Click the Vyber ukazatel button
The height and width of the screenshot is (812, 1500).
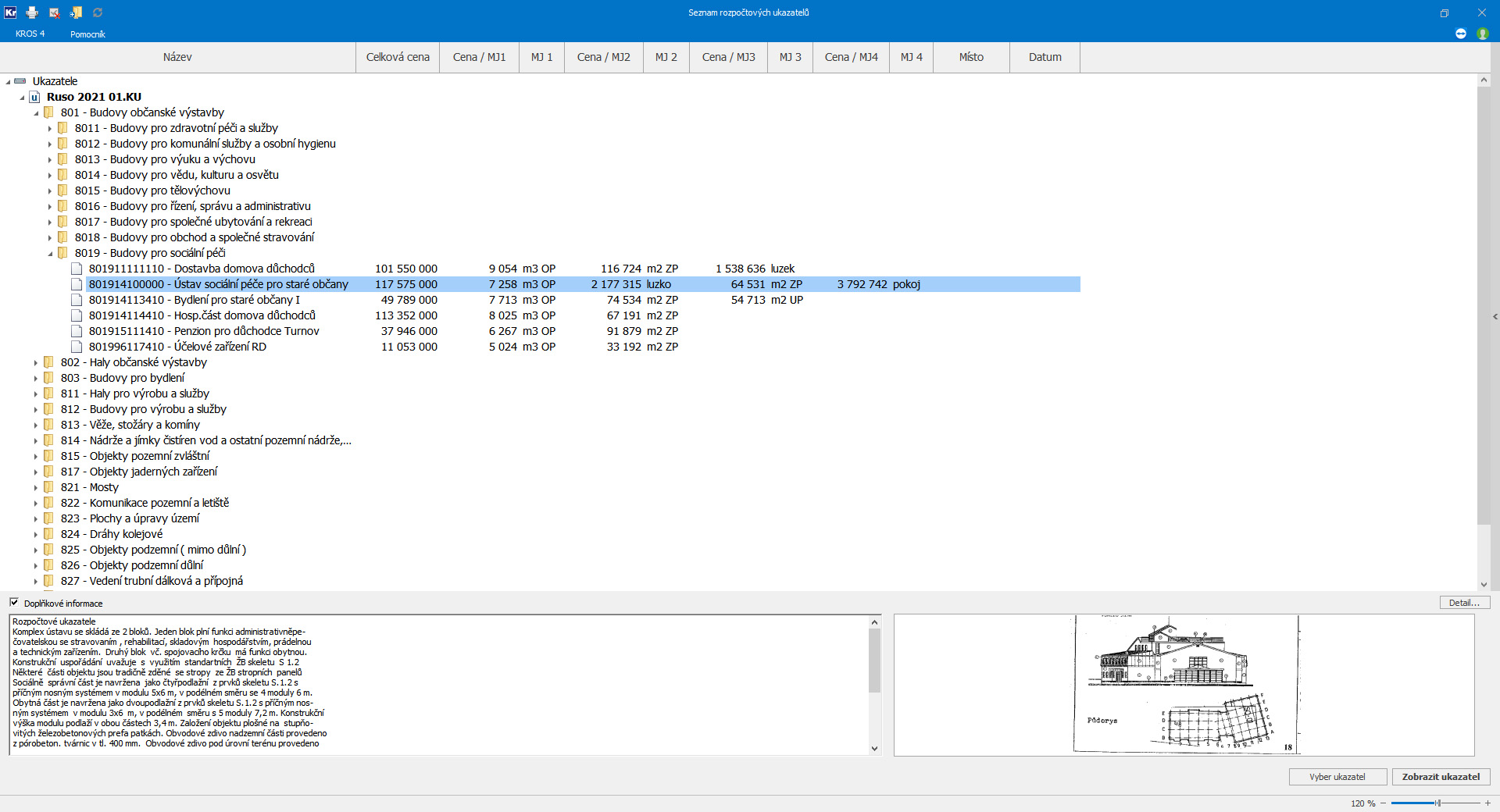(1337, 777)
